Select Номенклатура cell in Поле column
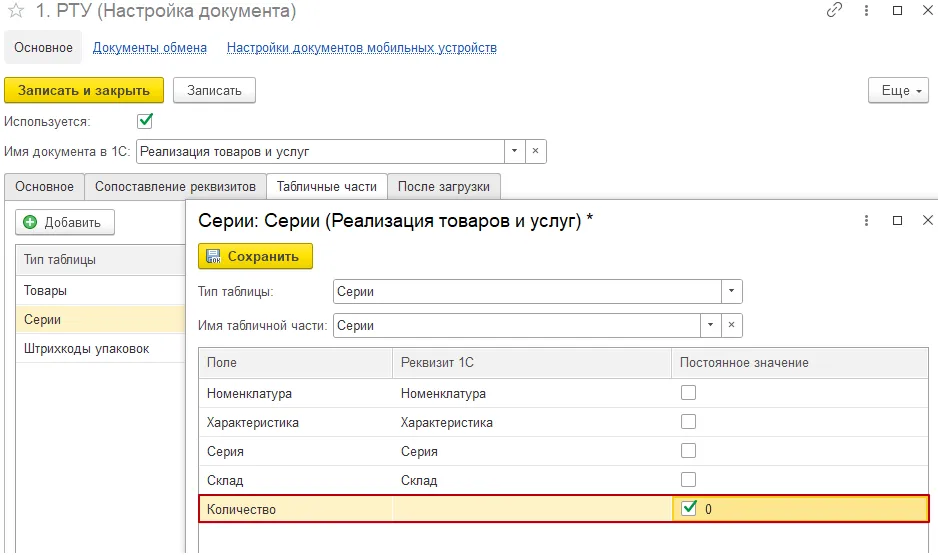The width and height of the screenshot is (938, 555). 296,394
